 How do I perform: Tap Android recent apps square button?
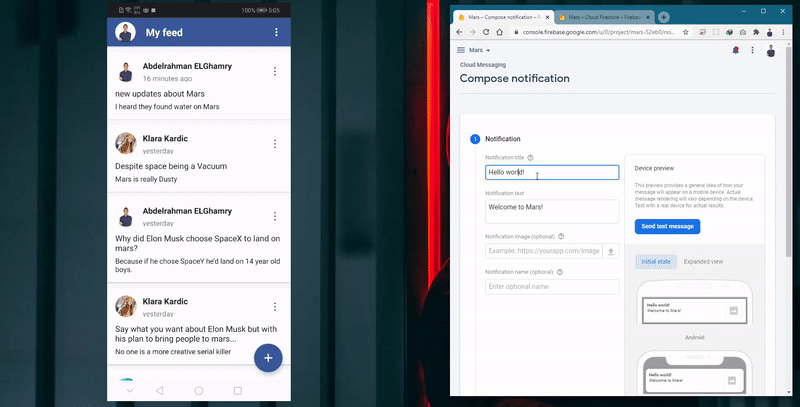coord(238,391)
